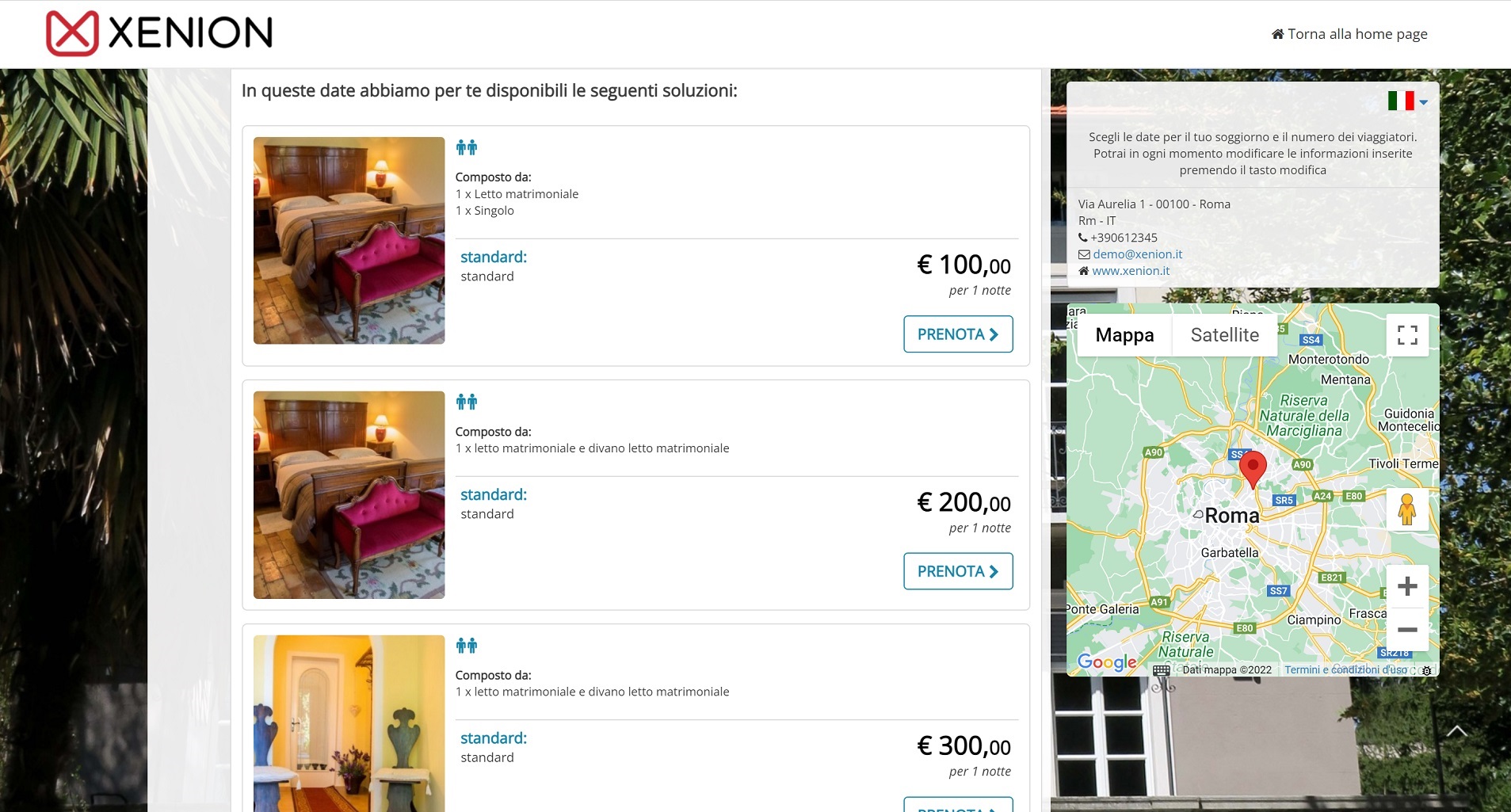Zoom in on the map
1511x812 pixels.
(x=1407, y=586)
